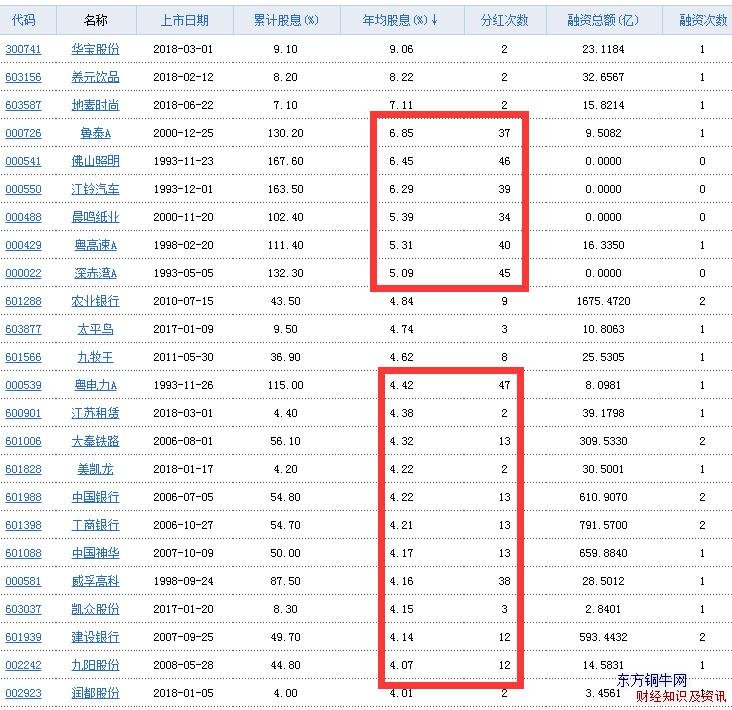Open stock code link 002242
This screenshot has height=710, width=732.
23,665
